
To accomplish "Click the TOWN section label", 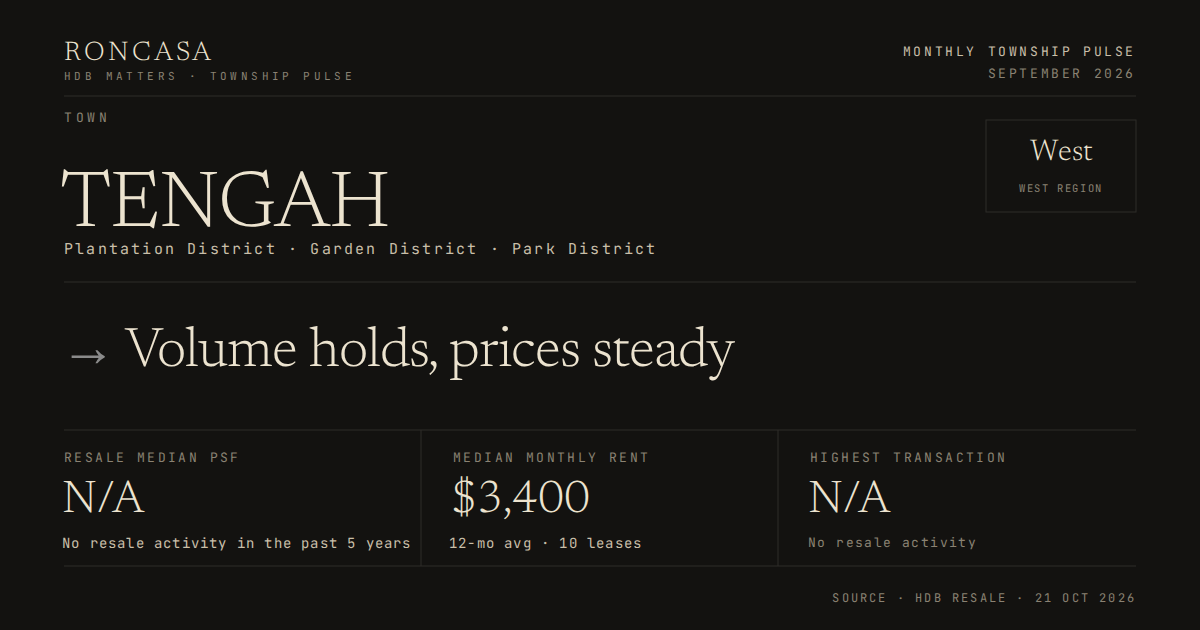I will 86,117.
